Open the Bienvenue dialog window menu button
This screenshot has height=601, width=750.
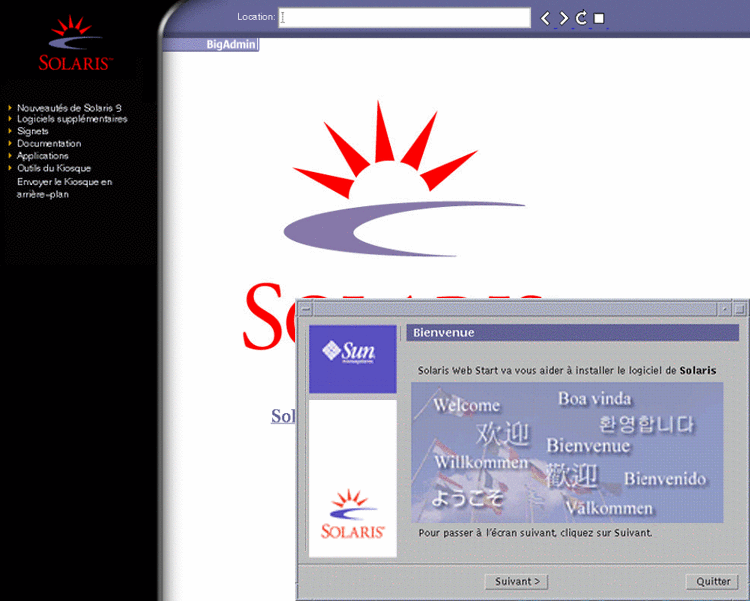(x=306, y=309)
